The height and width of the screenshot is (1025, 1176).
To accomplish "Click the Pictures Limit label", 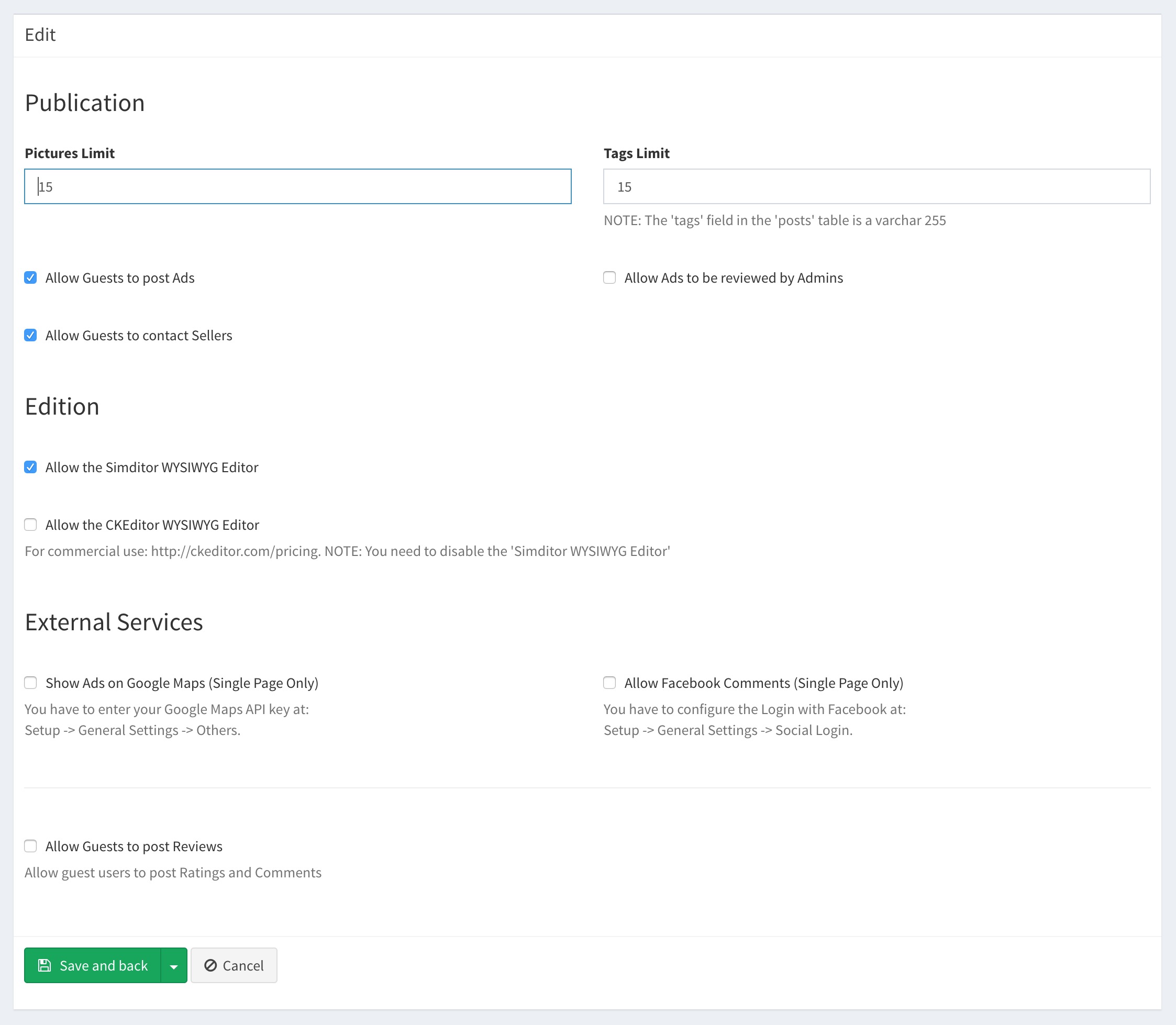I will coord(70,153).
